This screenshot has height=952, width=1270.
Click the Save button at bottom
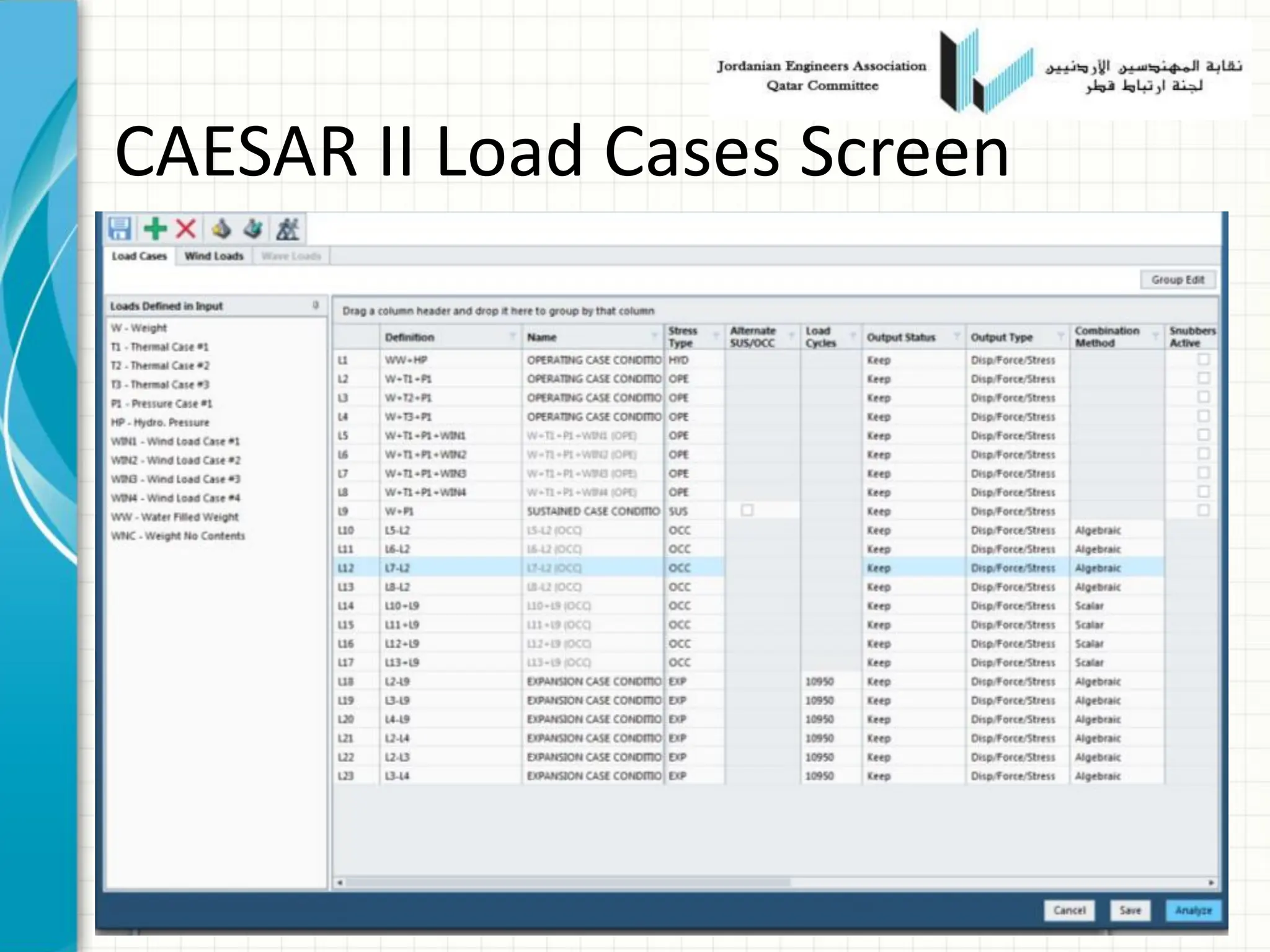click(1130, 910)
